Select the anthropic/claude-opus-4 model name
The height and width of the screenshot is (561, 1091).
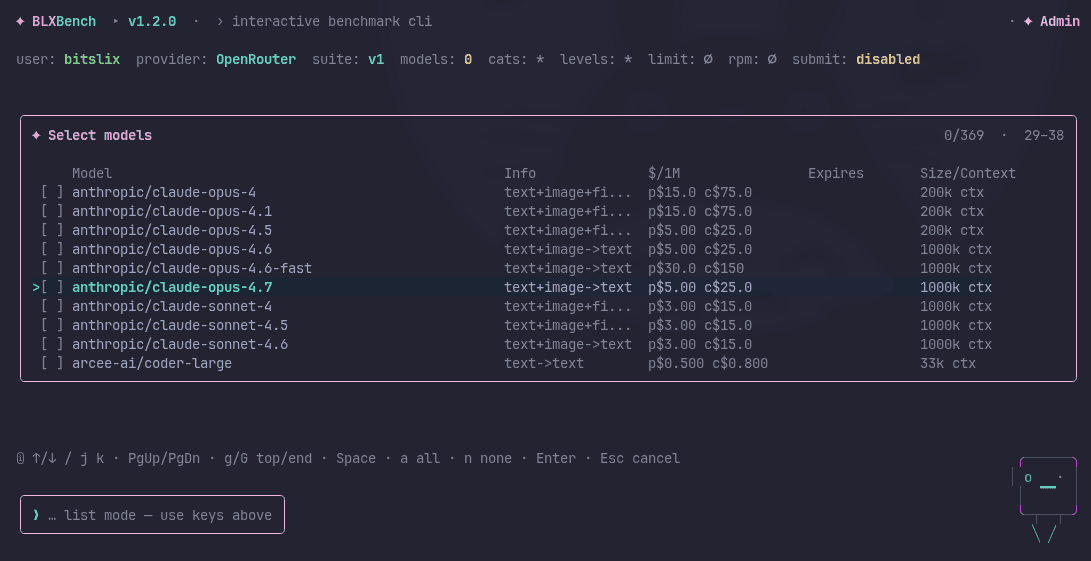tap(164, 193)
